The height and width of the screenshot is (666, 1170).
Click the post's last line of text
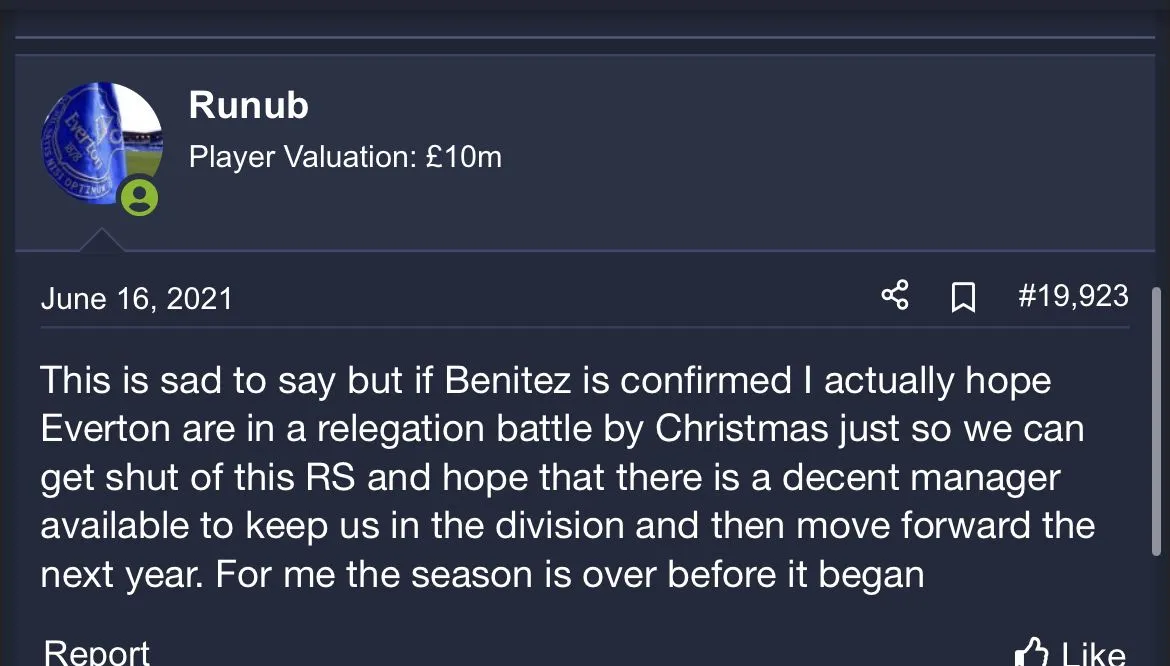click(x=482, y=574)
